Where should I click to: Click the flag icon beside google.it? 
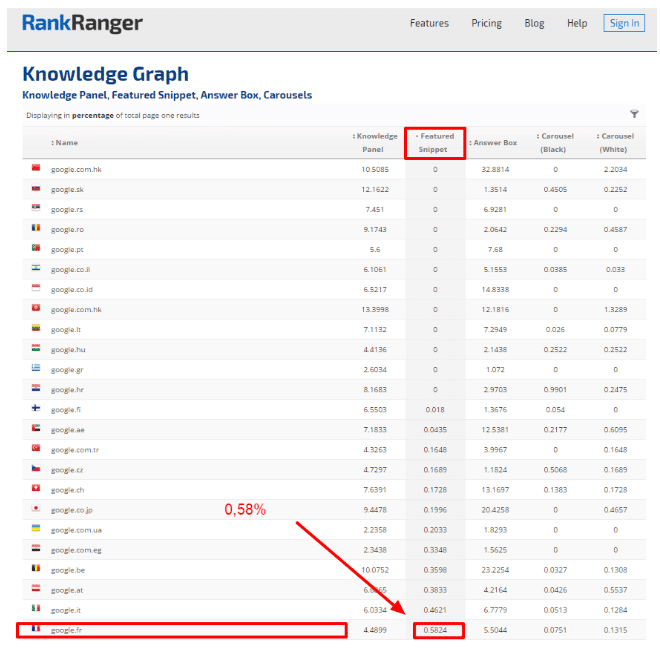(x=36, y=609)
